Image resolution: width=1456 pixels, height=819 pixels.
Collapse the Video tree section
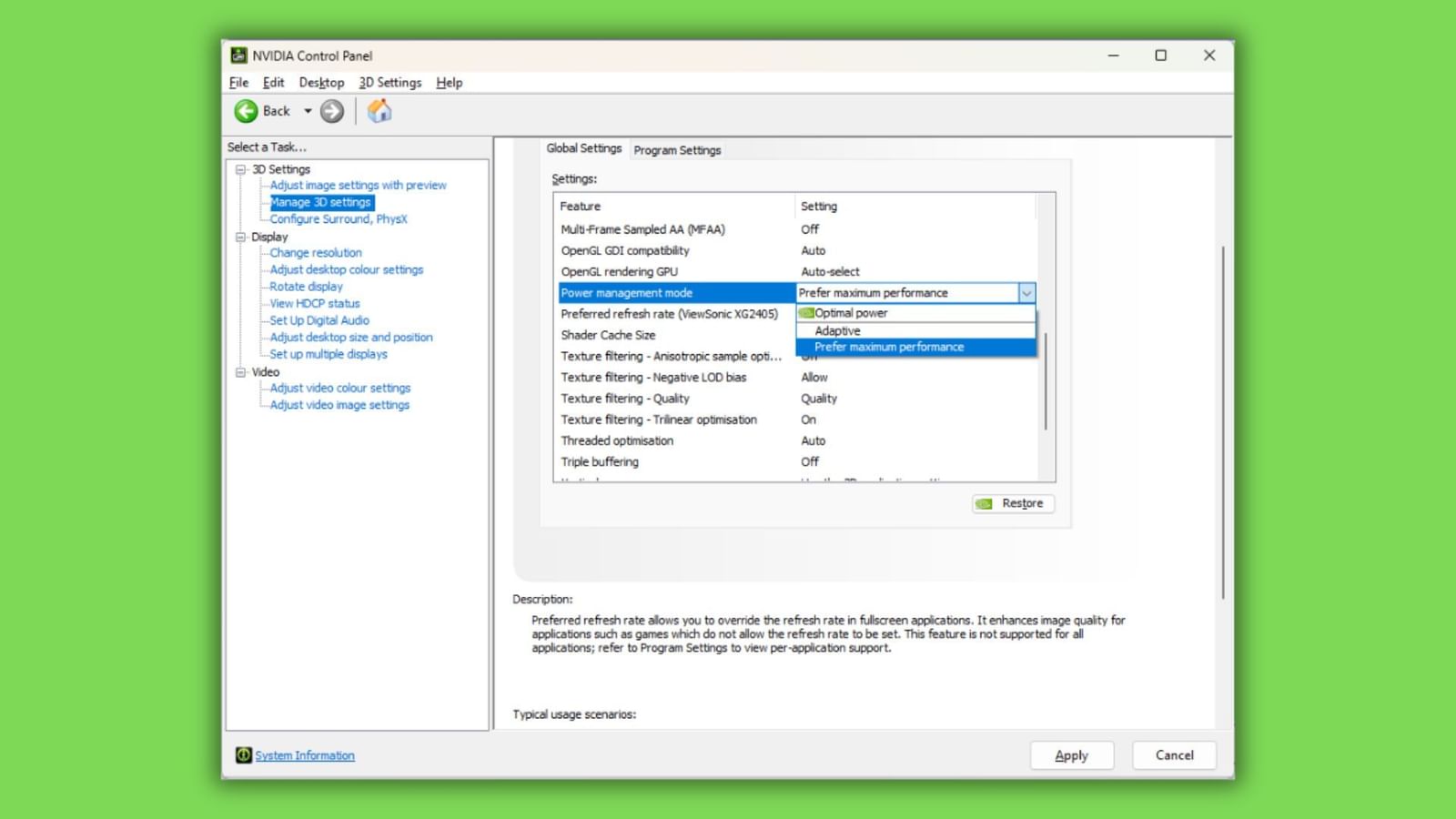pos(240,371)
